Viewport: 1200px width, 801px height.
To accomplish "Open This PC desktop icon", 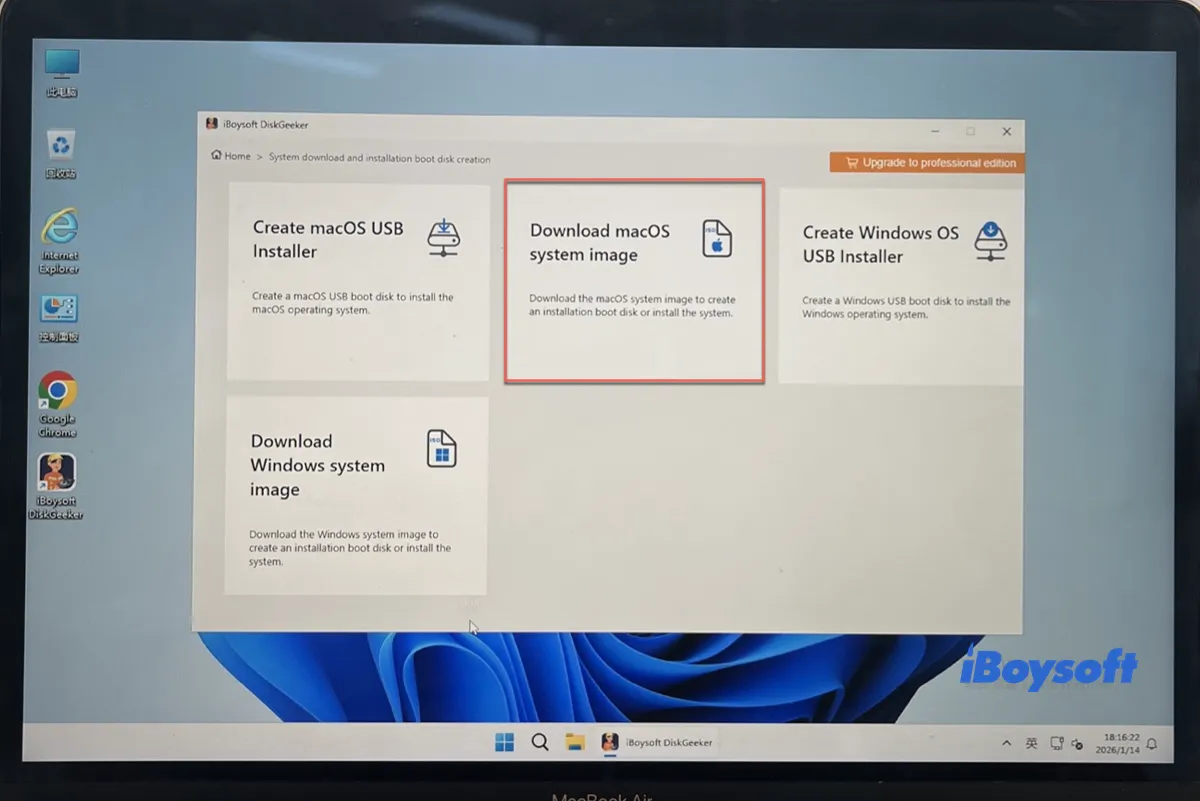I will (62, 73).
